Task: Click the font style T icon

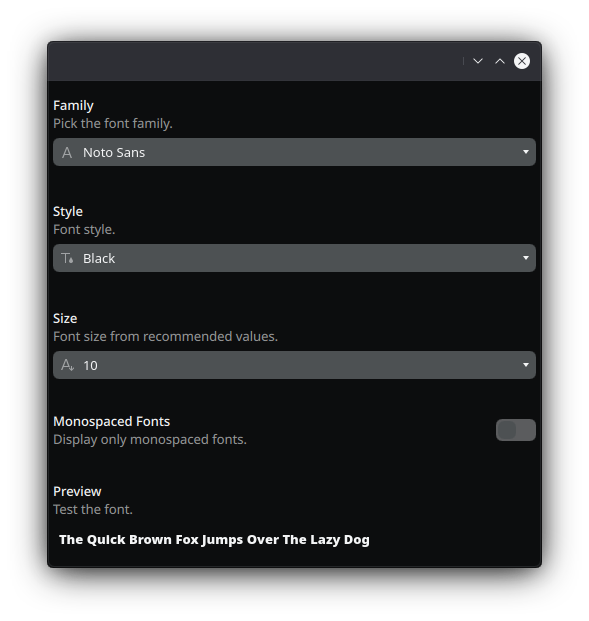Action: (x=67, y=258)
